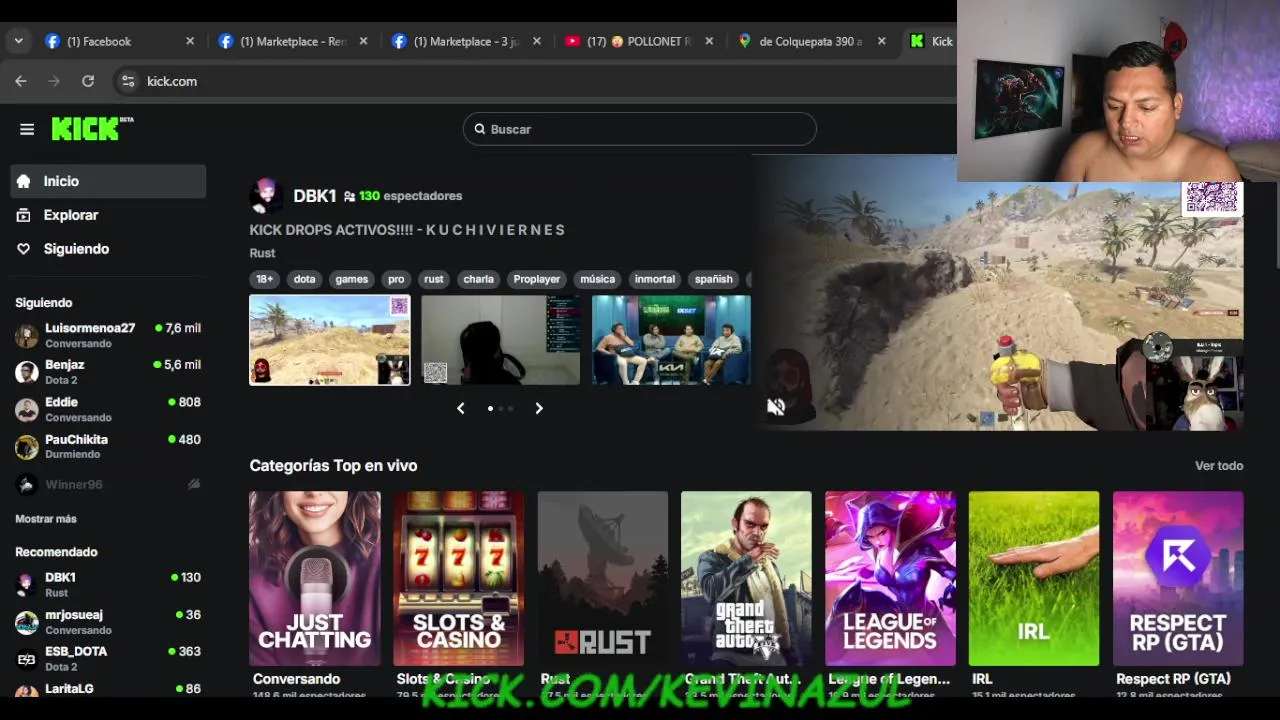Open DBK1 streamer avatar in featured header
This screenshot has width=1280, height=720.
click(x=266, y=196)
